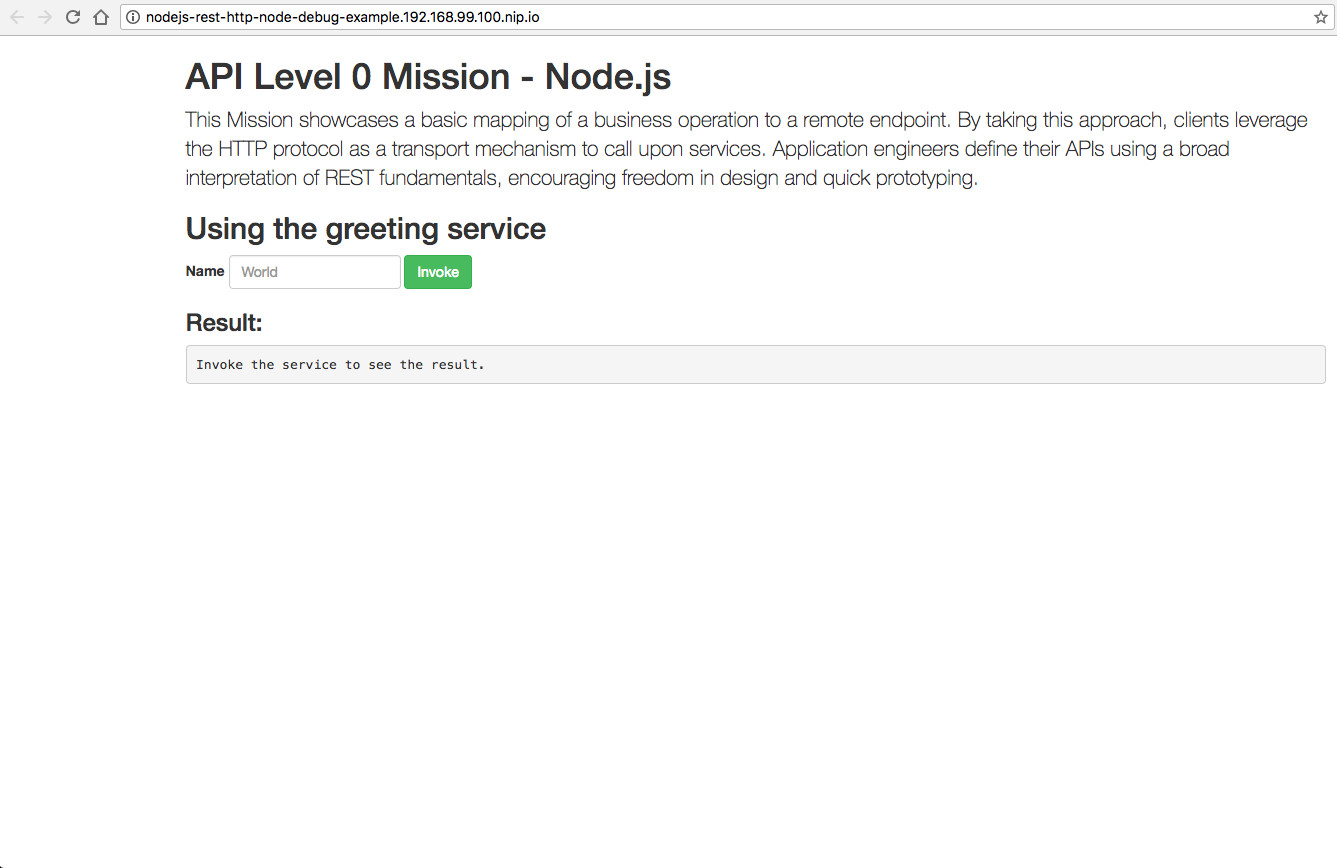The width and height of the screenshot is (1337, 868).
Task: Reload the current page
Action: tap(71, 17)
